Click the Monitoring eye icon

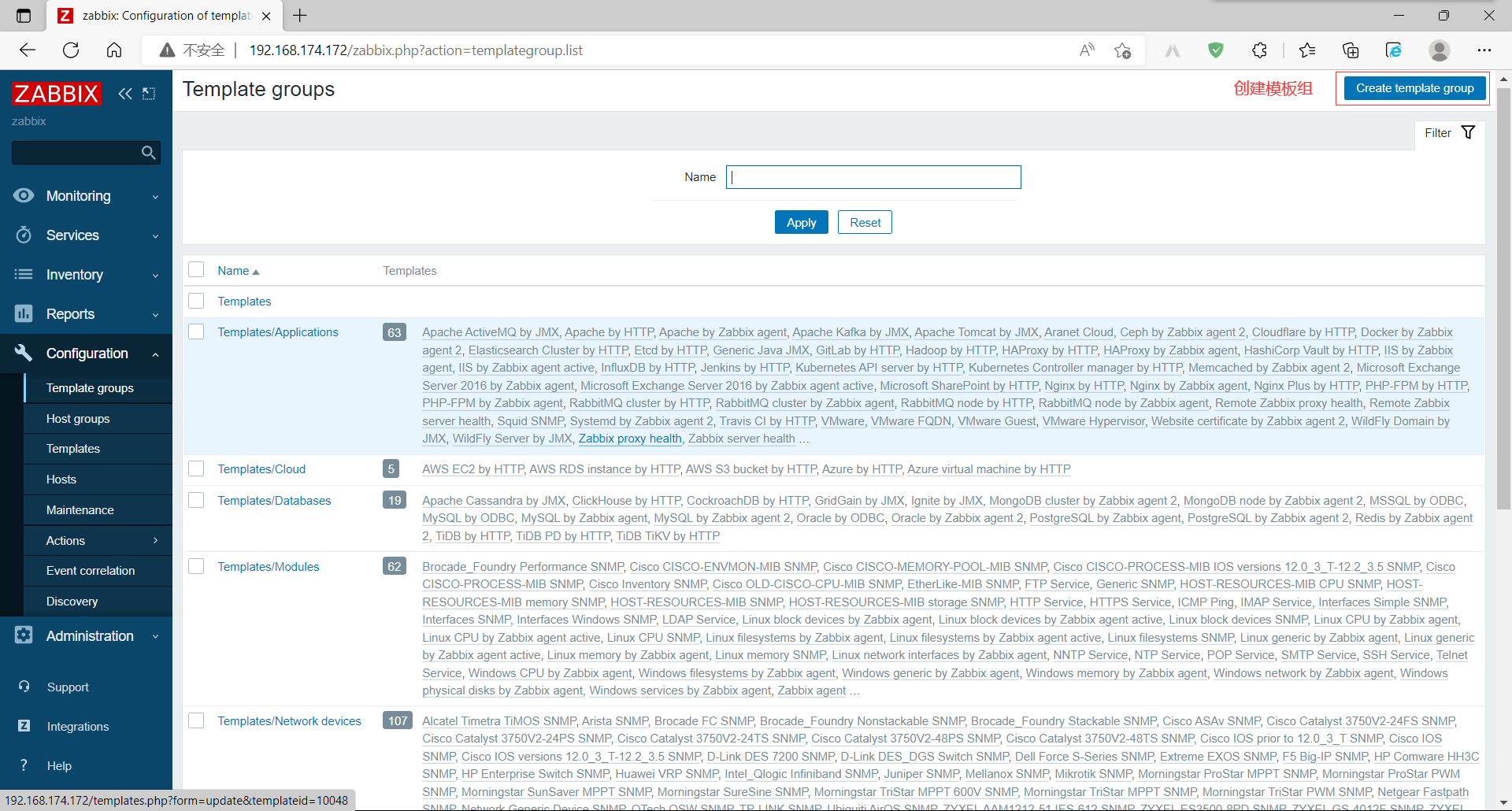(24, 195)
